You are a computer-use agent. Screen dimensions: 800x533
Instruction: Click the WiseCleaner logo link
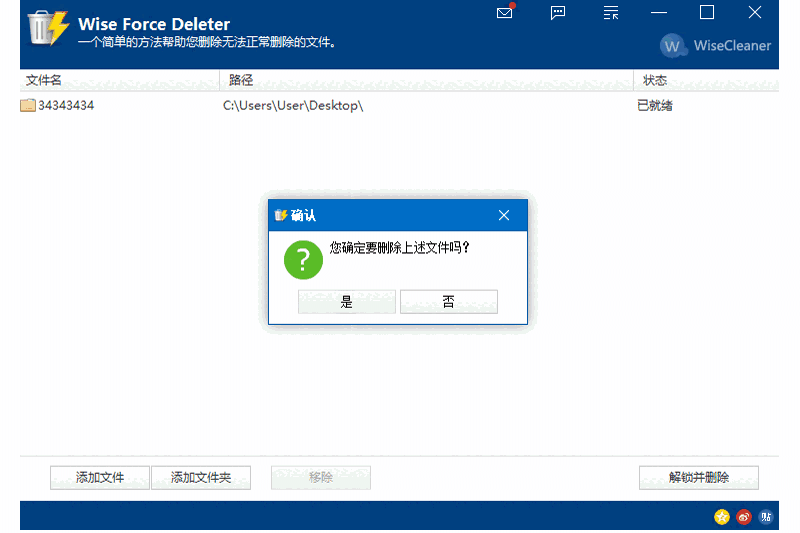point(715,46)
